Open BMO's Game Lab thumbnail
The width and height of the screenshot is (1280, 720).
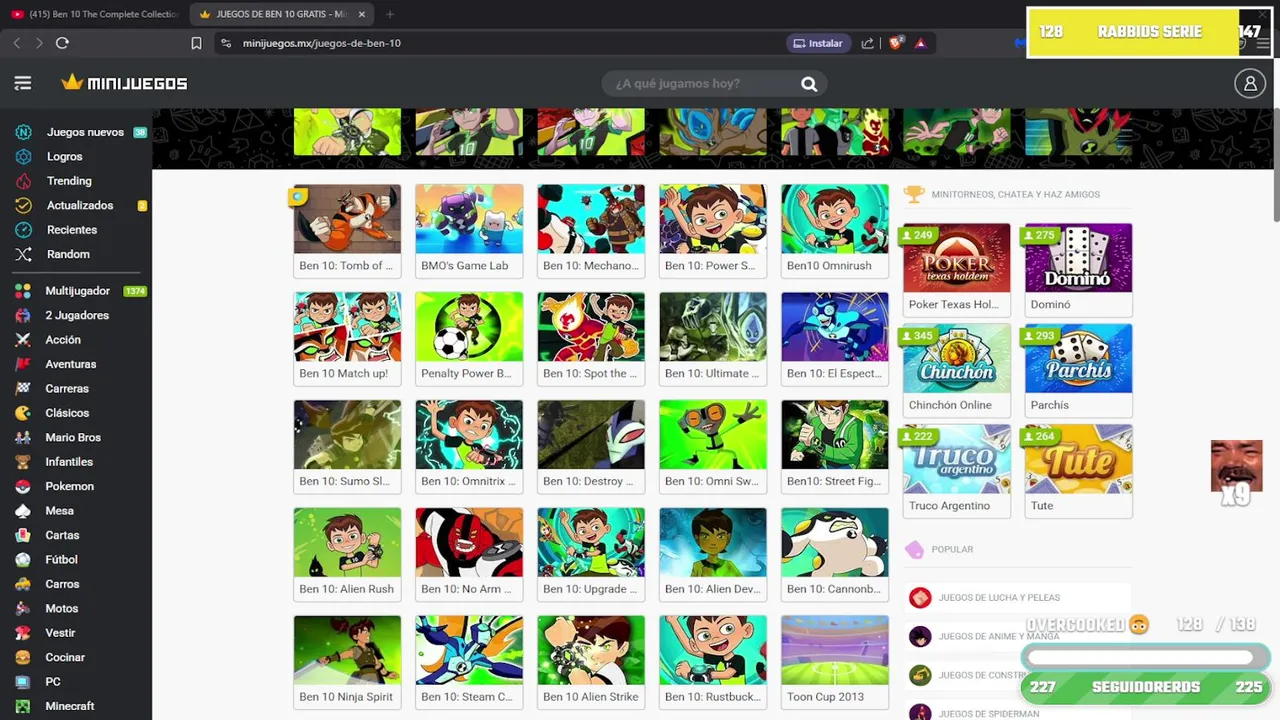(x=469, y=219)
